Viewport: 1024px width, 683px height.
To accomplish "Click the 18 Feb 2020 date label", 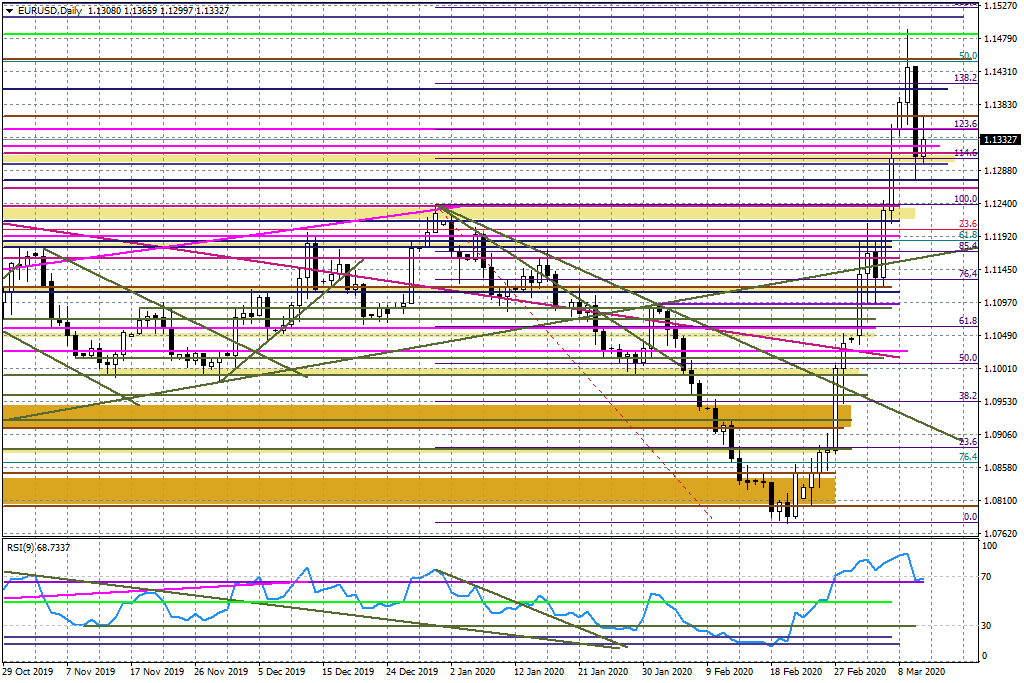I will point(795,671).
